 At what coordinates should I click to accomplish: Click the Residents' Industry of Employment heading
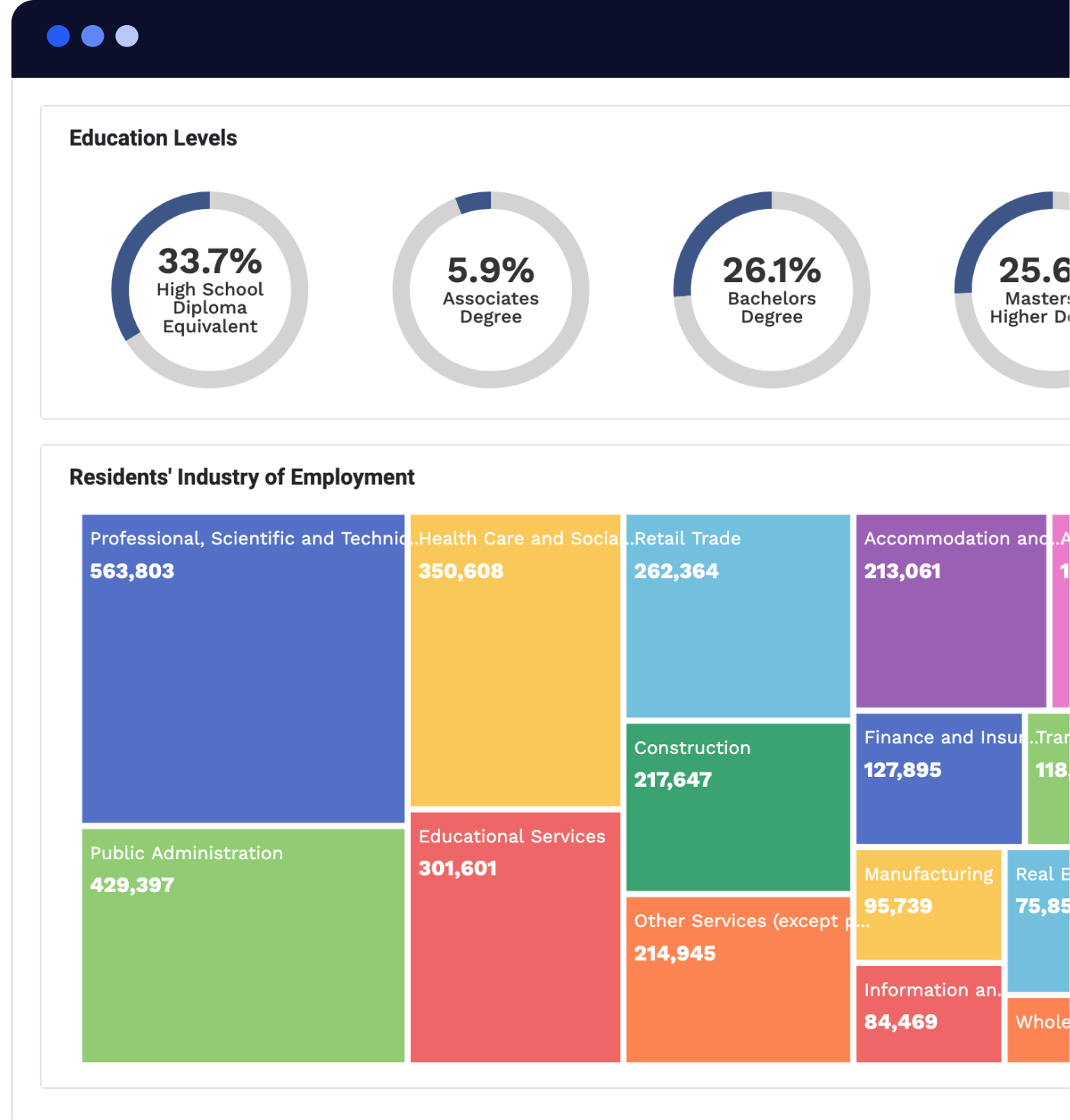[x=242, y=477]
